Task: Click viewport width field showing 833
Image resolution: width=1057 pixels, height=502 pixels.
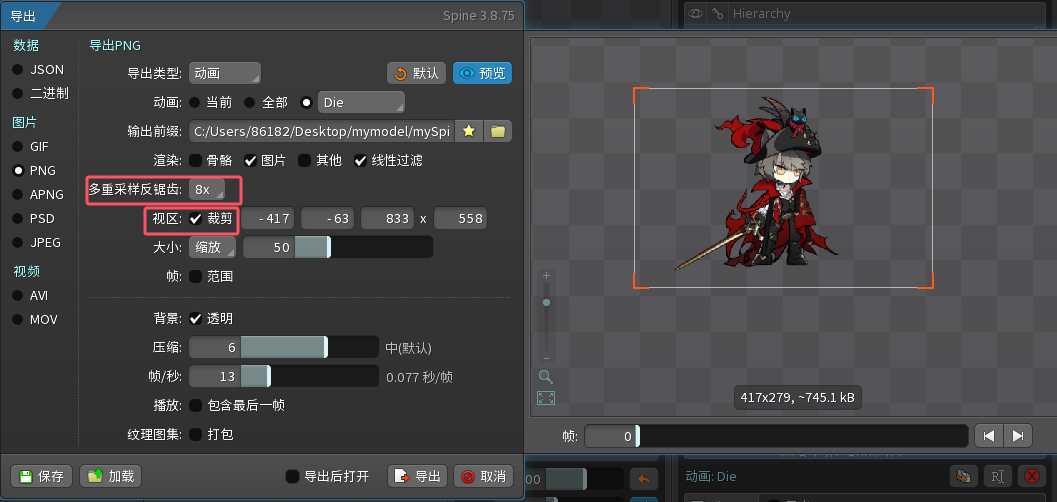Action: (x=388, y=218)
